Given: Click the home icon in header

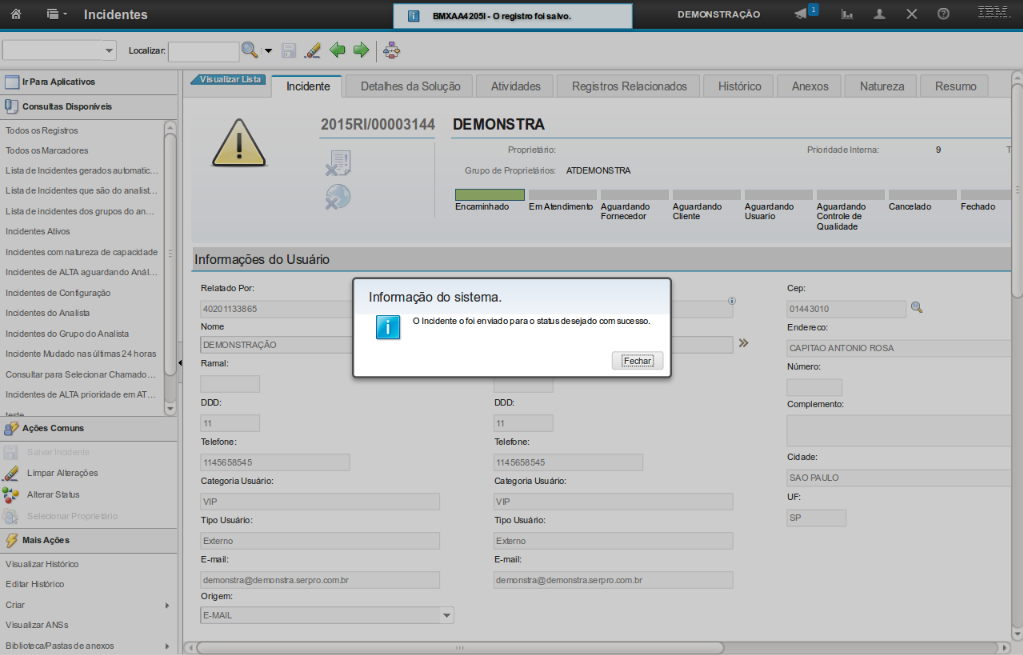Looking at the screenshot, I should [x=15, y=14].
